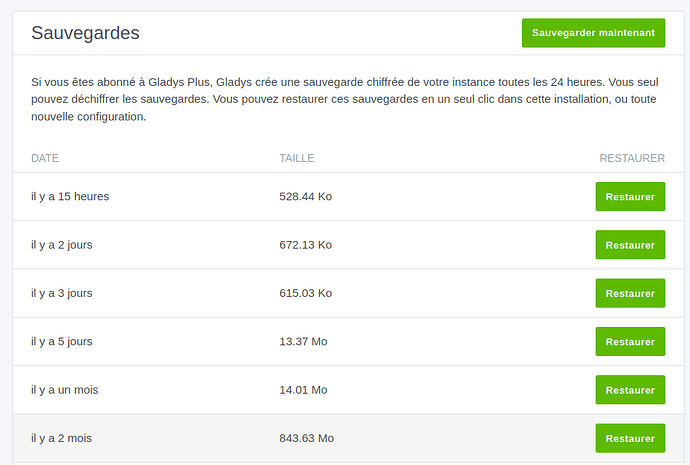The width and height of the screenshot is (690, 465).
Task: Click the 14.01 Mo size value
Action: click(x=303, y=389)
